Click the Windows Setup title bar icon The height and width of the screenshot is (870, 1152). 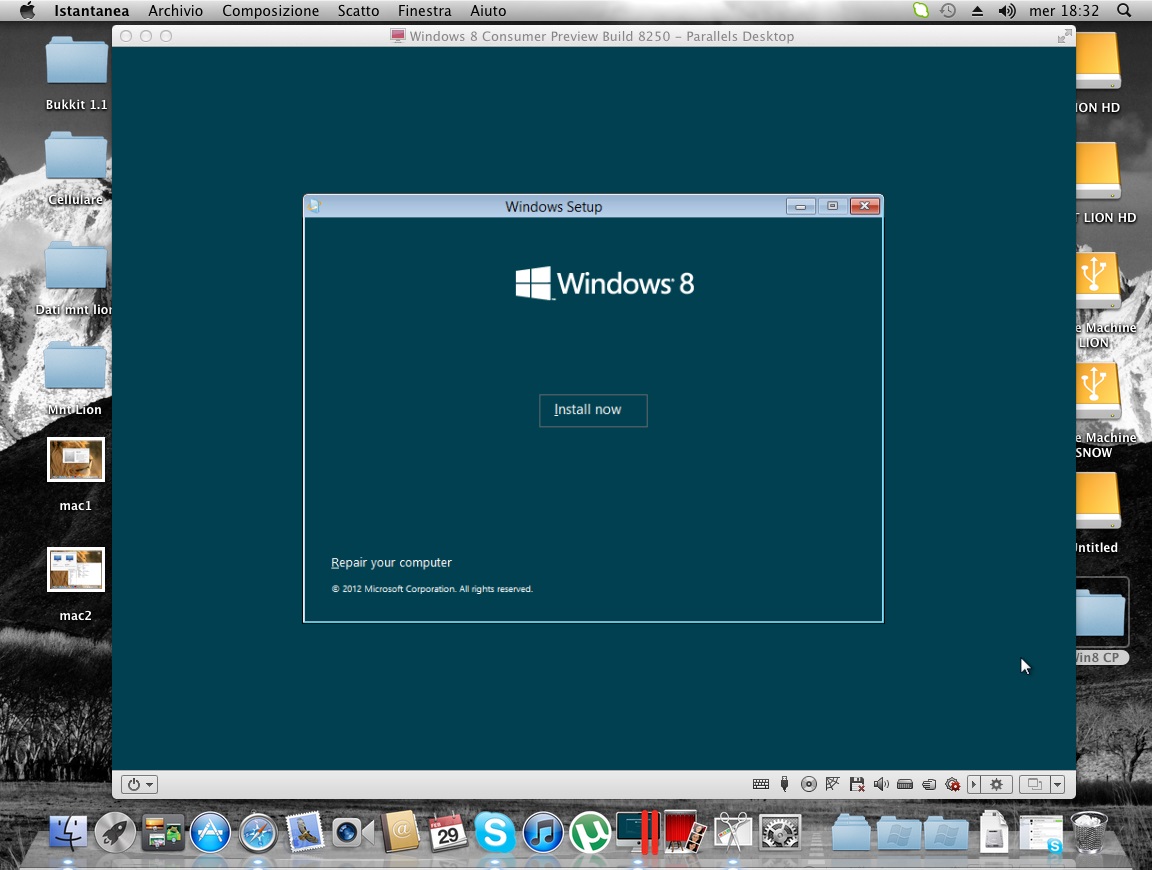[x=314, y=206]
